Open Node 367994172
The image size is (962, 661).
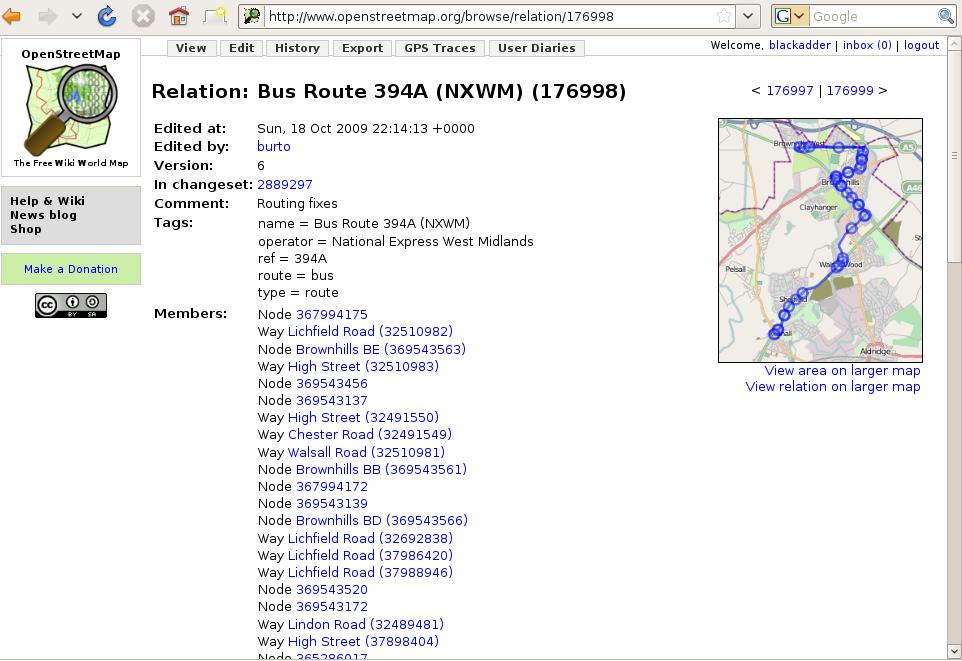pyautogui.click(x=332, y=487)
